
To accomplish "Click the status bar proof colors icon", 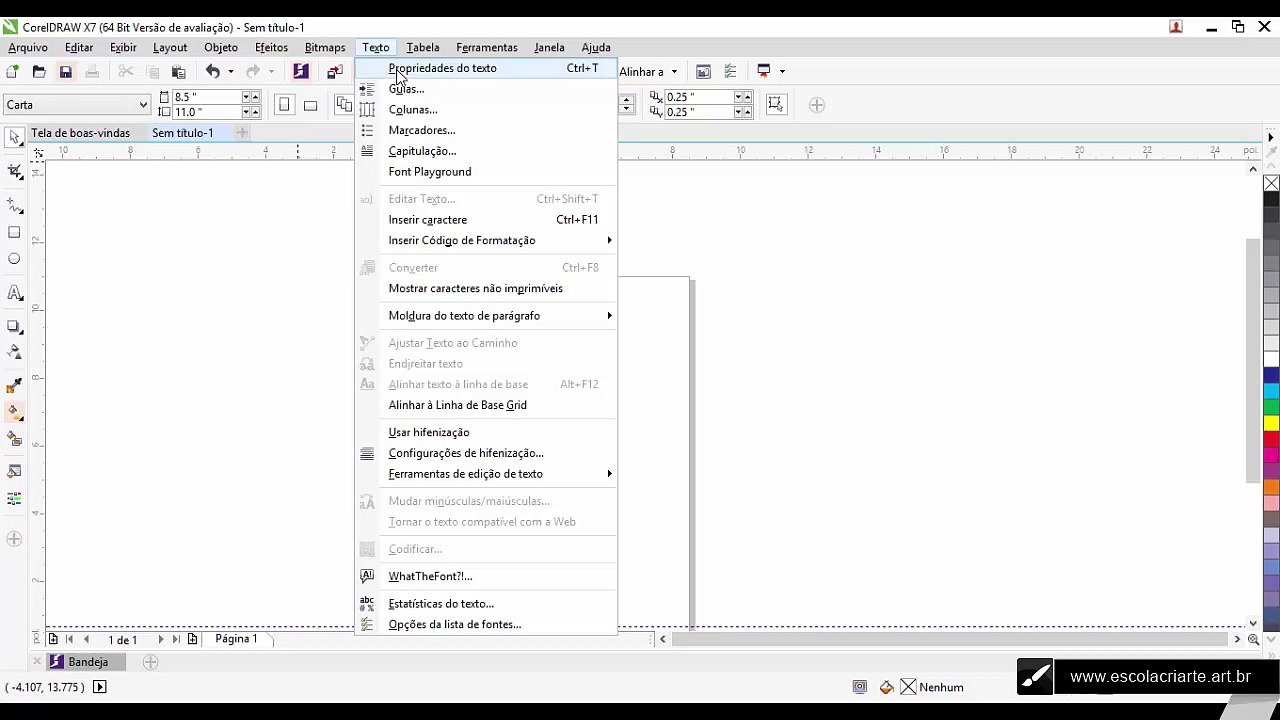I will tap(859, 687).
